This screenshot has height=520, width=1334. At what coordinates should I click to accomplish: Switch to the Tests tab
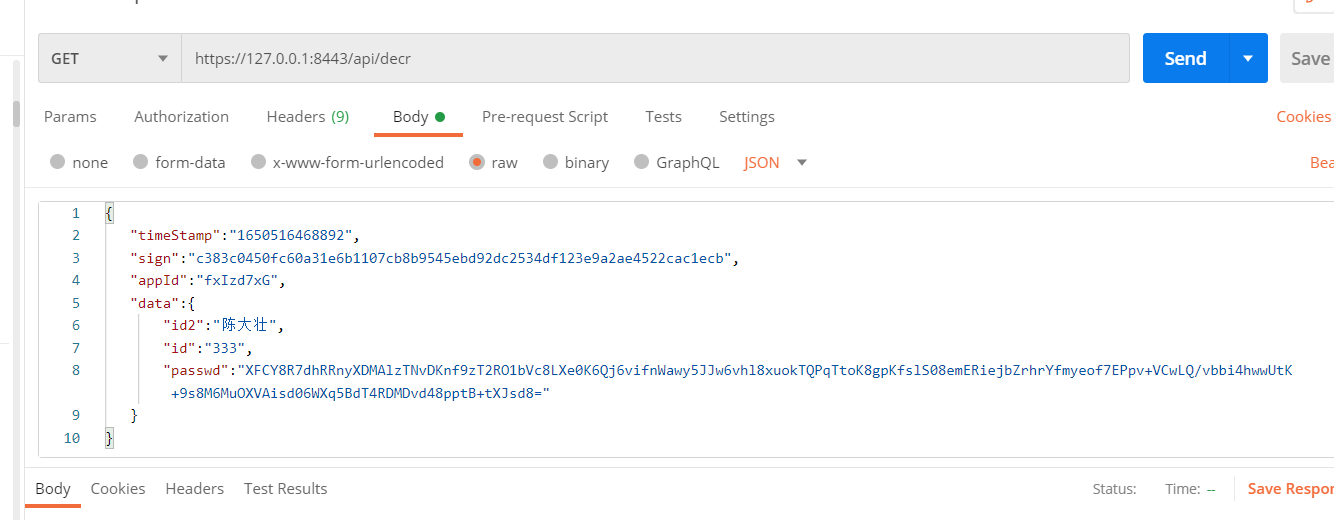[x=663, y=117]
